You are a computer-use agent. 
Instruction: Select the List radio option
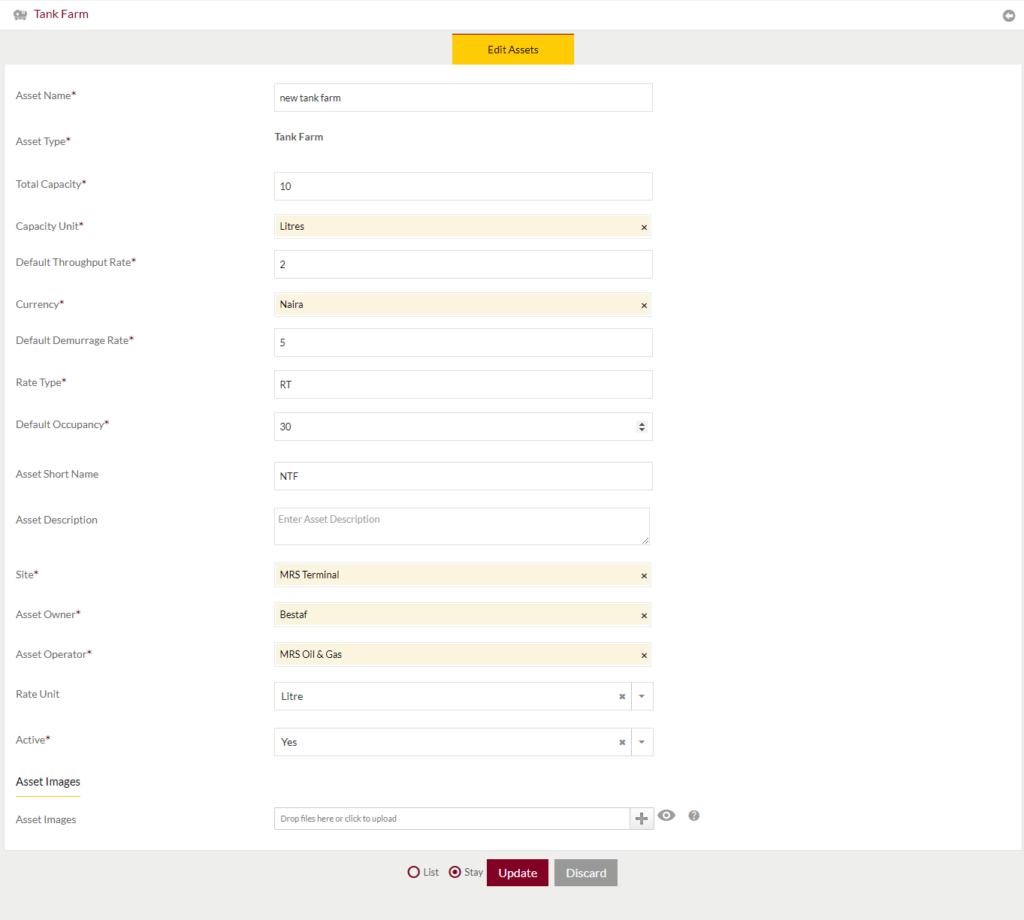(x=413, y=872)
